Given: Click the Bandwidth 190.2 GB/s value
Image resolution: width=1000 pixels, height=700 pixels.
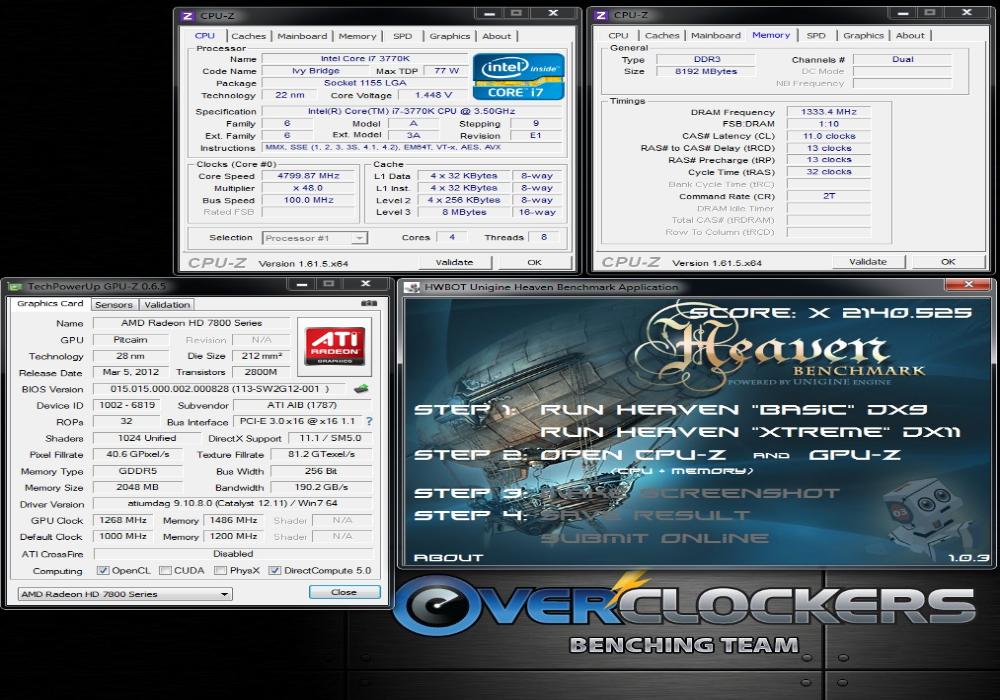Looking at the screenshot, I should (321, 487).
